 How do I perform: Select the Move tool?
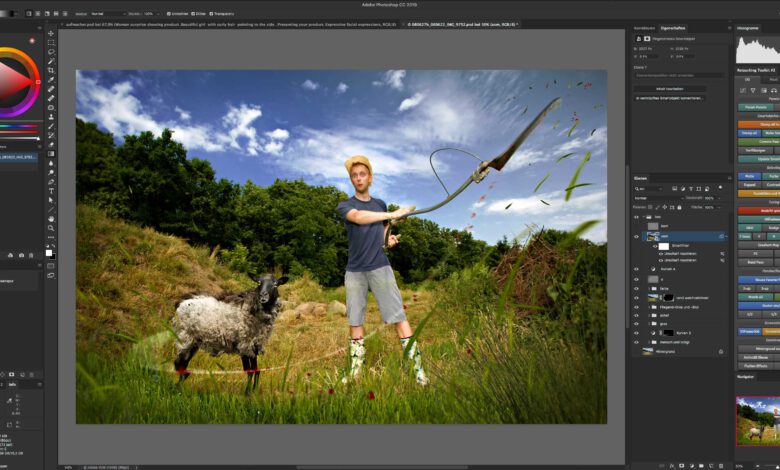click(x=51, y=33)
